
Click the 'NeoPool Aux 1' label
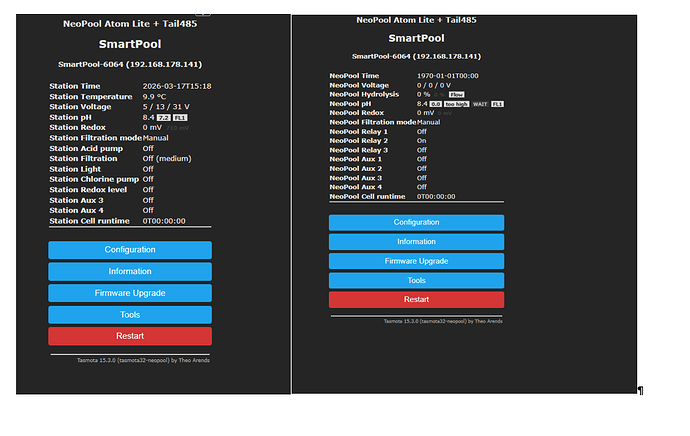point(356,159)
